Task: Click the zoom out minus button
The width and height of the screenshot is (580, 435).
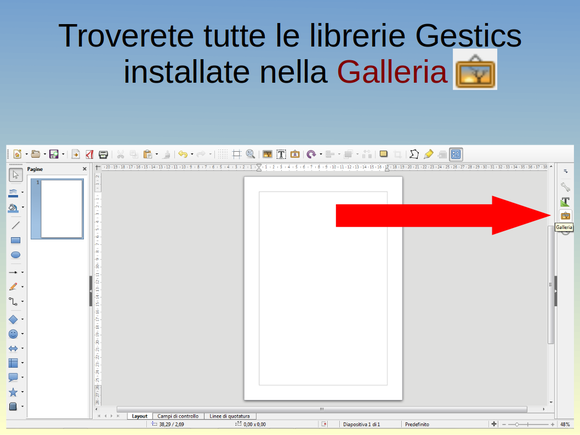Action: tap(504, 424)
